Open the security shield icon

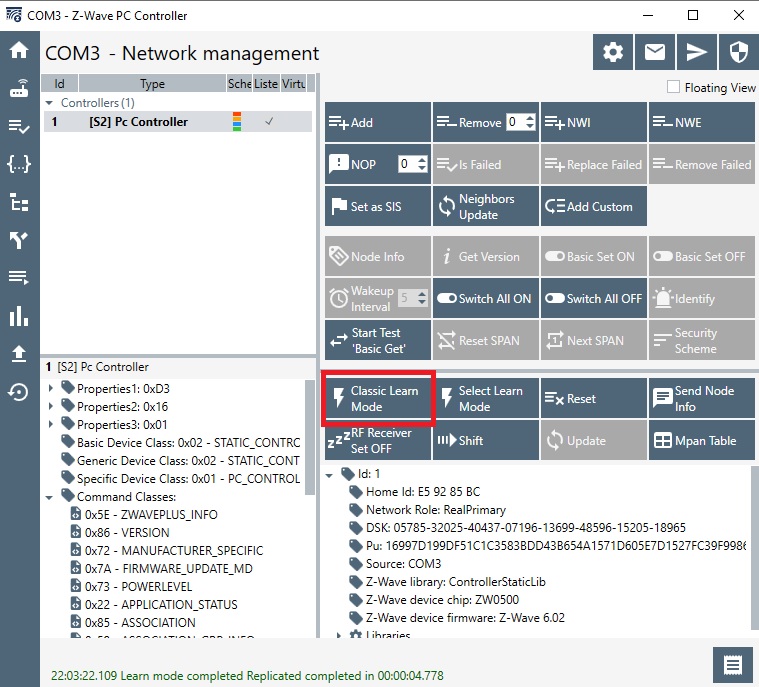coord(739,52)
